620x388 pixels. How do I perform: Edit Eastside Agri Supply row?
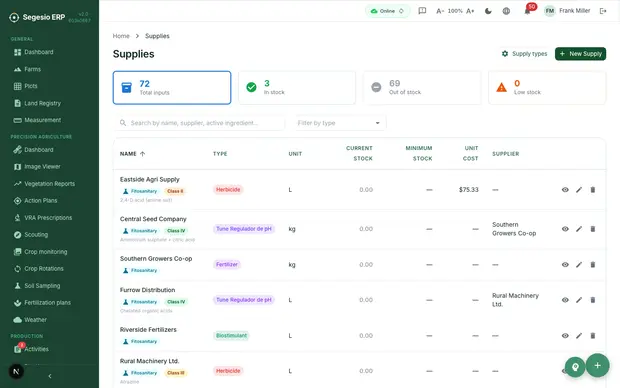tap(579, 190)
